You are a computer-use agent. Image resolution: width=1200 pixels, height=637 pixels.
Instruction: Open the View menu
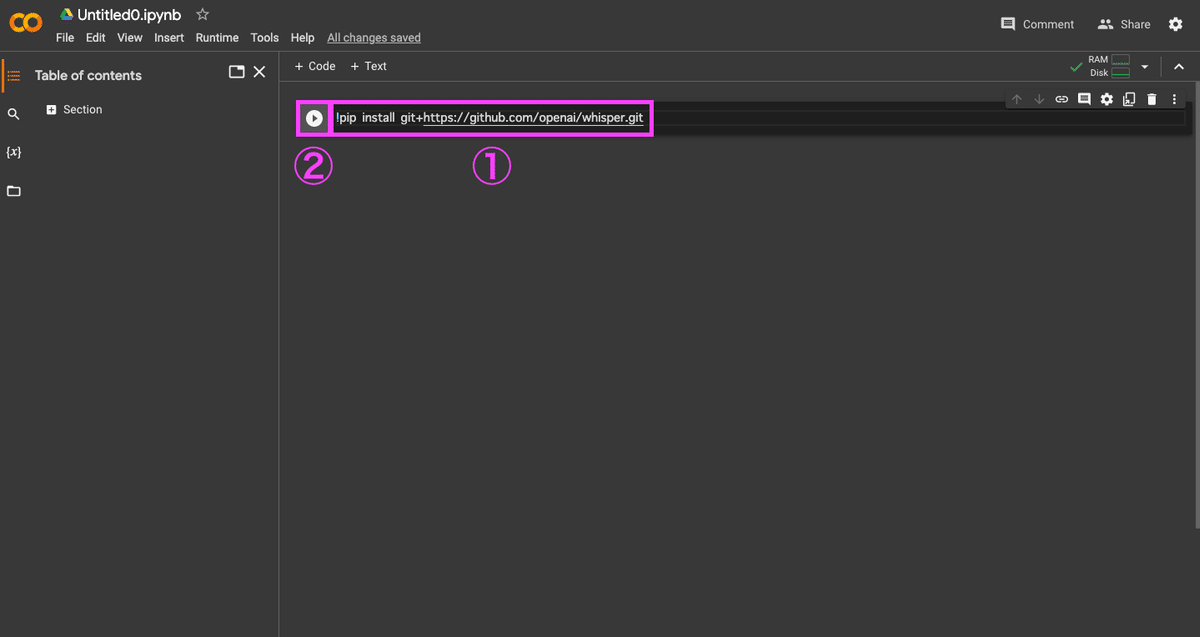click(130, 38)
